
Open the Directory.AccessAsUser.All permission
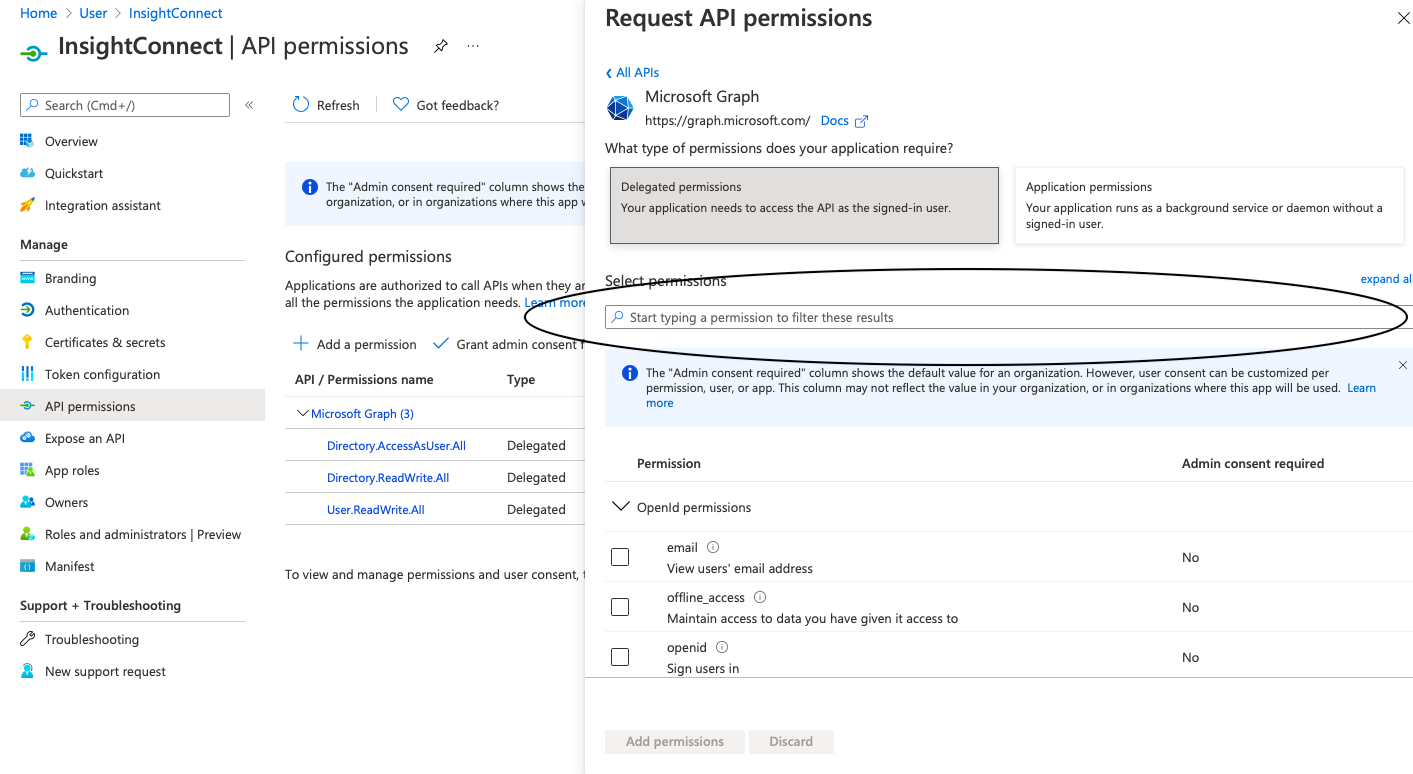pyautogui.click(x=396, y=445)
